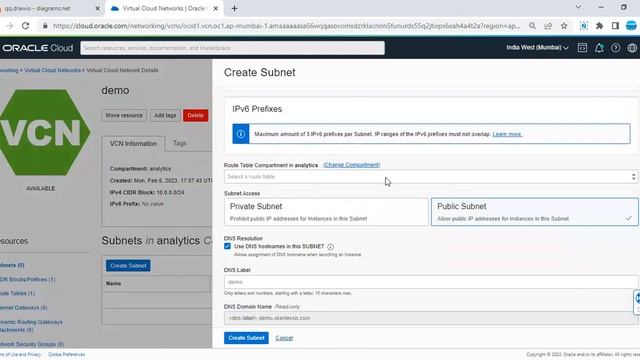Open the help question mark icon
The width and height of the screenshot is (640, 360).
click(616, 48)
